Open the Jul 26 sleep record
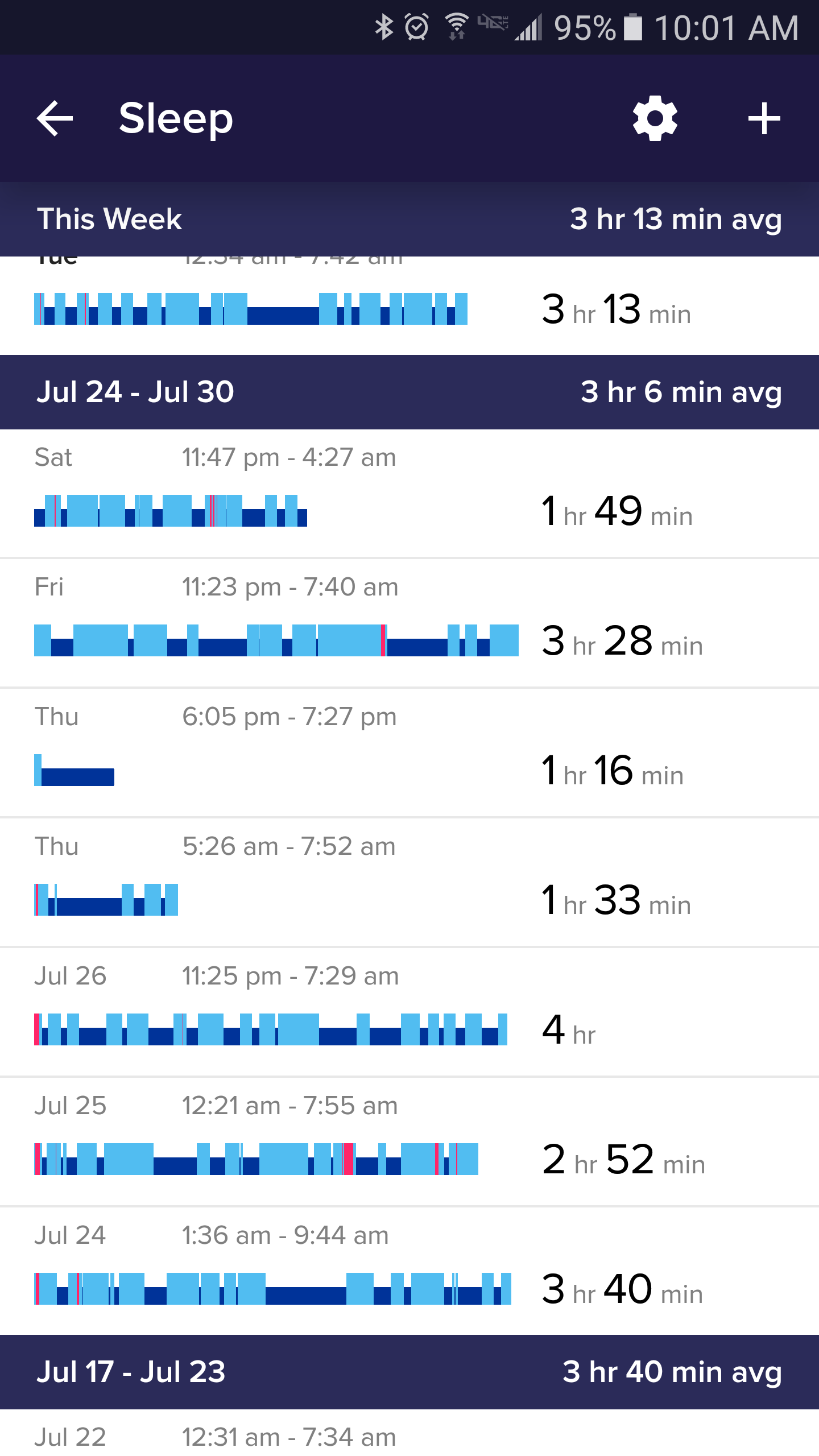 (x=409, y=1012)
